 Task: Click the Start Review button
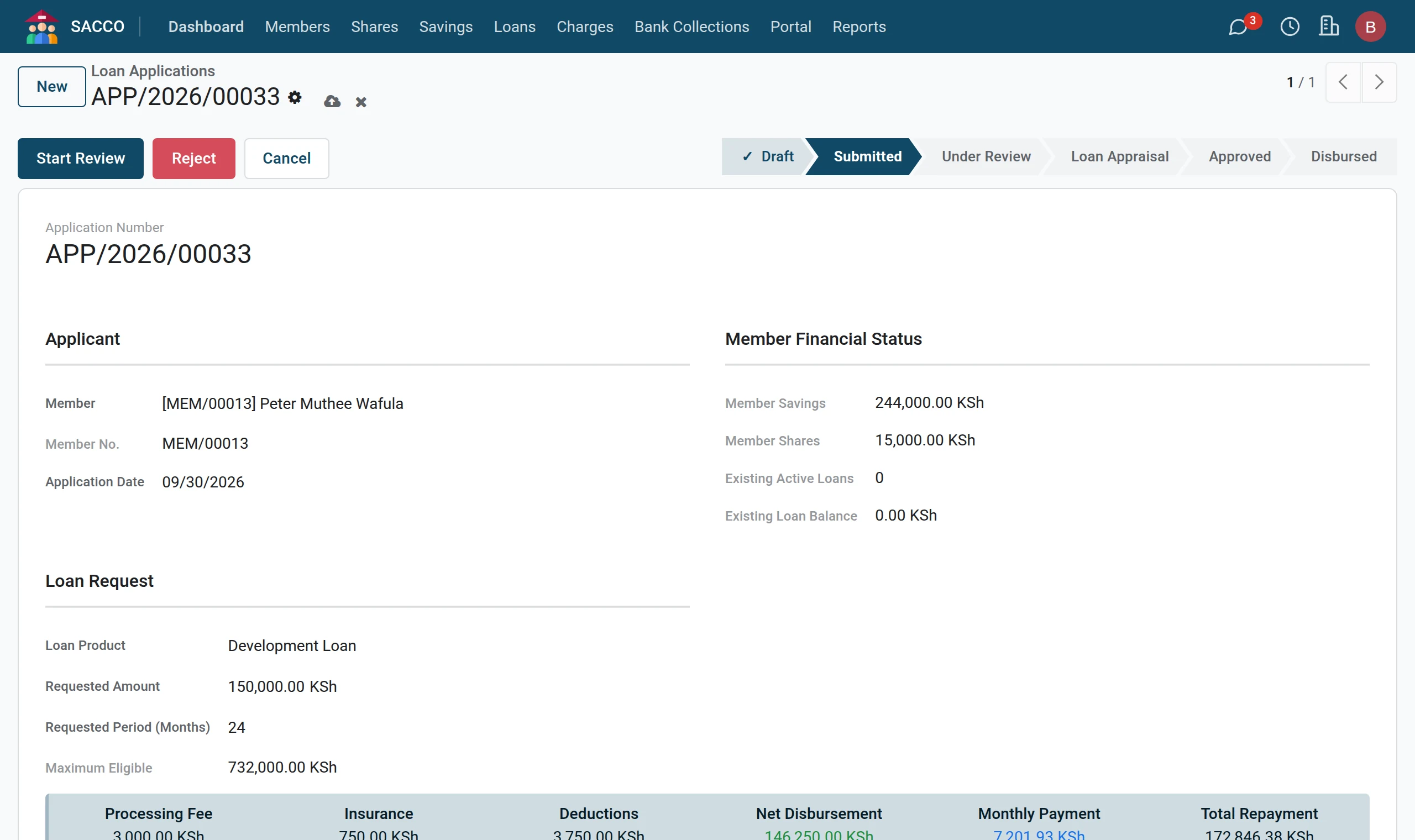[80, 159]
